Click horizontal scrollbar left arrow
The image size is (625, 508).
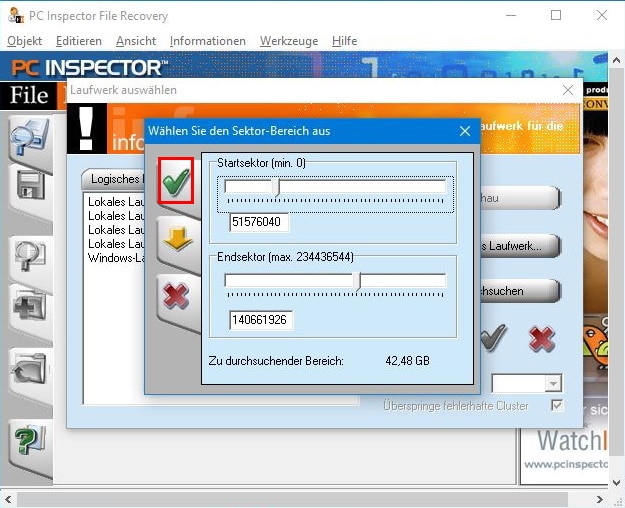(8, 500)
